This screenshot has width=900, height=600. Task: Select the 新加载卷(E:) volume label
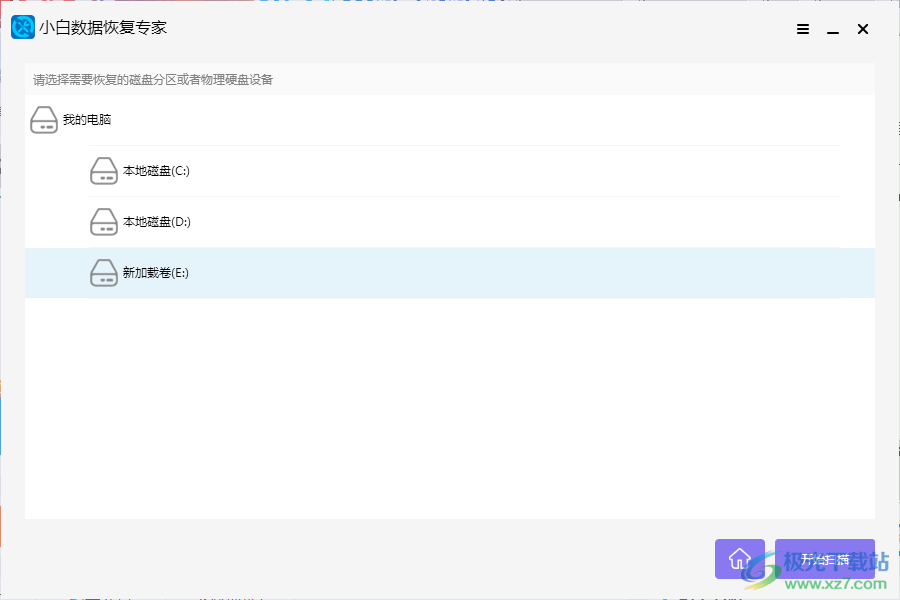tap(155, 273)
